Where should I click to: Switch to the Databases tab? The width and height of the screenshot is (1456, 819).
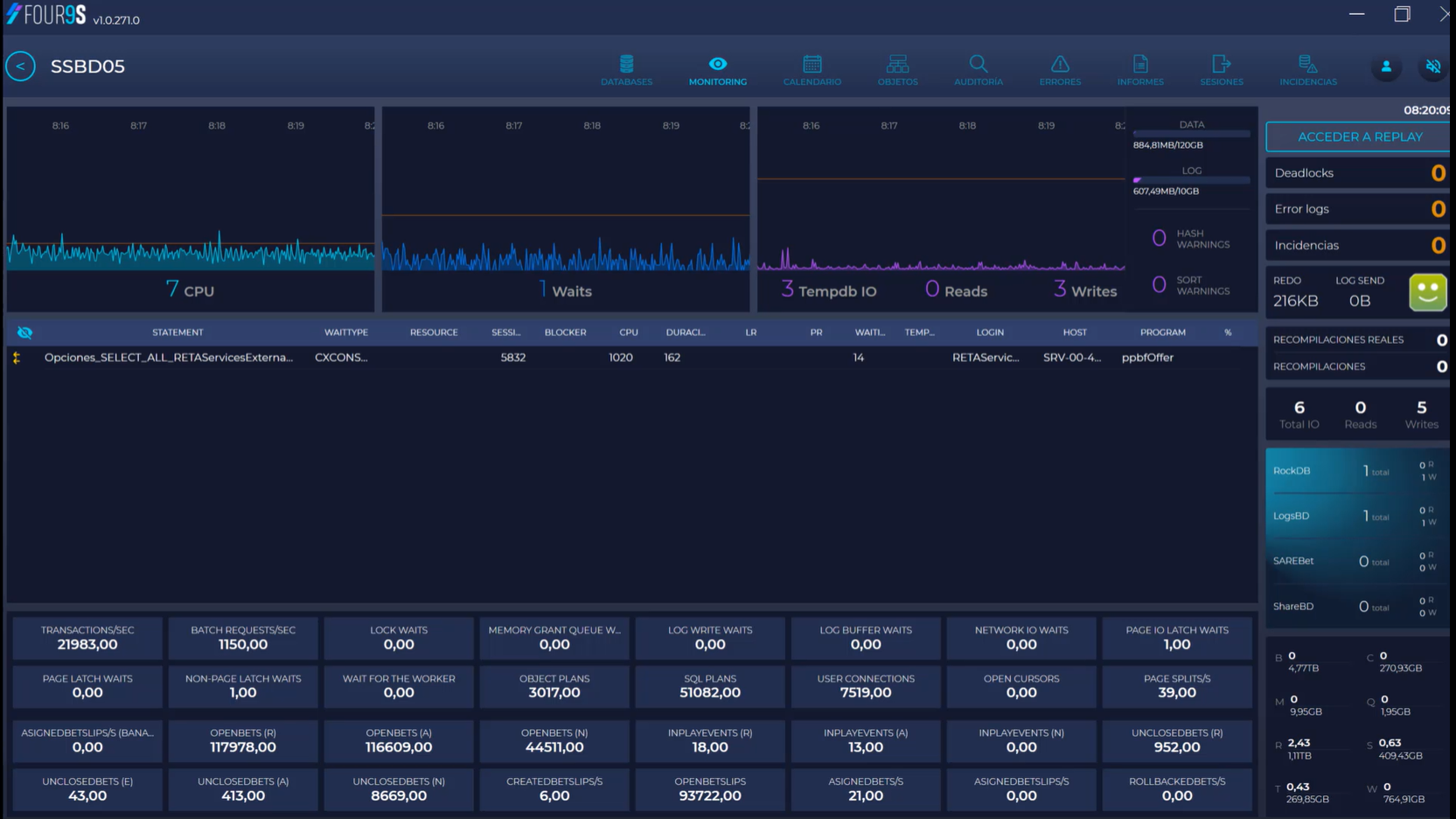tap(626, 66)
